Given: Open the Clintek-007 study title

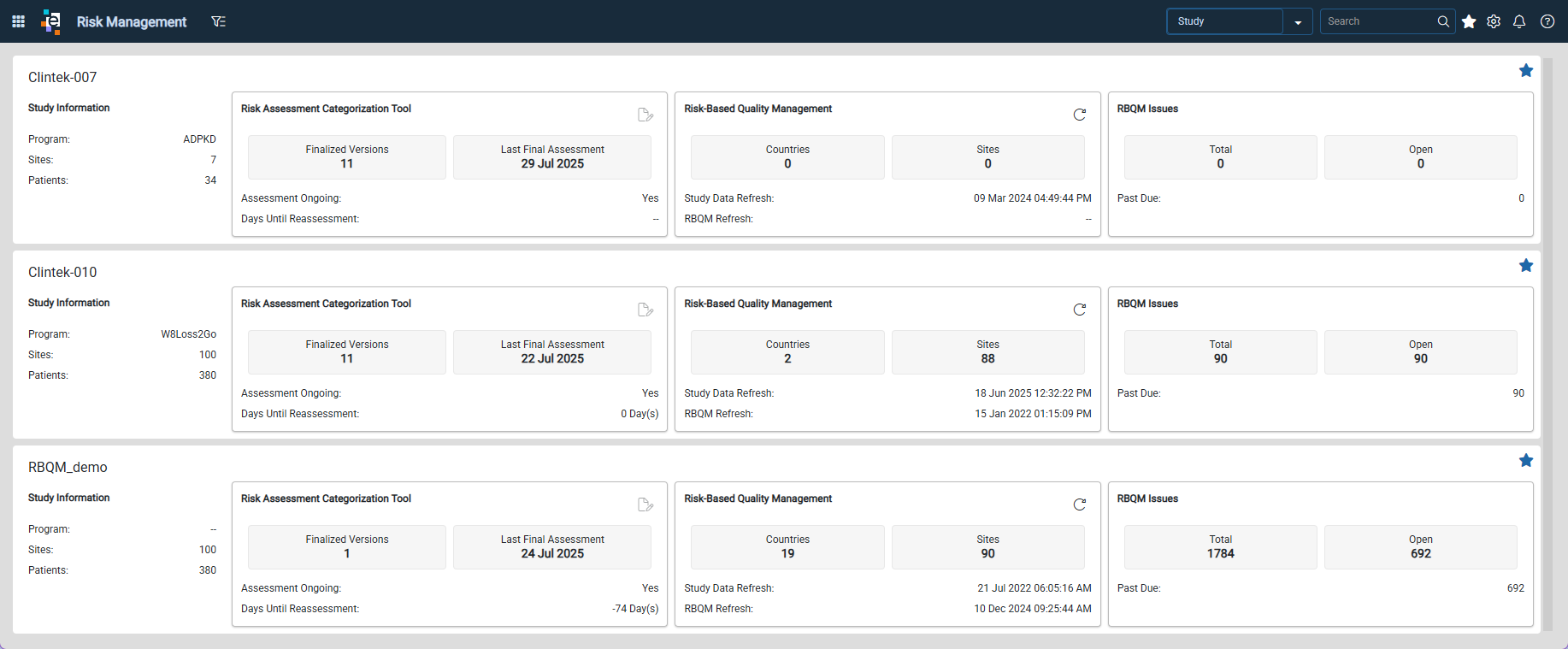Looking at the screenshot, I should point(62,77).
